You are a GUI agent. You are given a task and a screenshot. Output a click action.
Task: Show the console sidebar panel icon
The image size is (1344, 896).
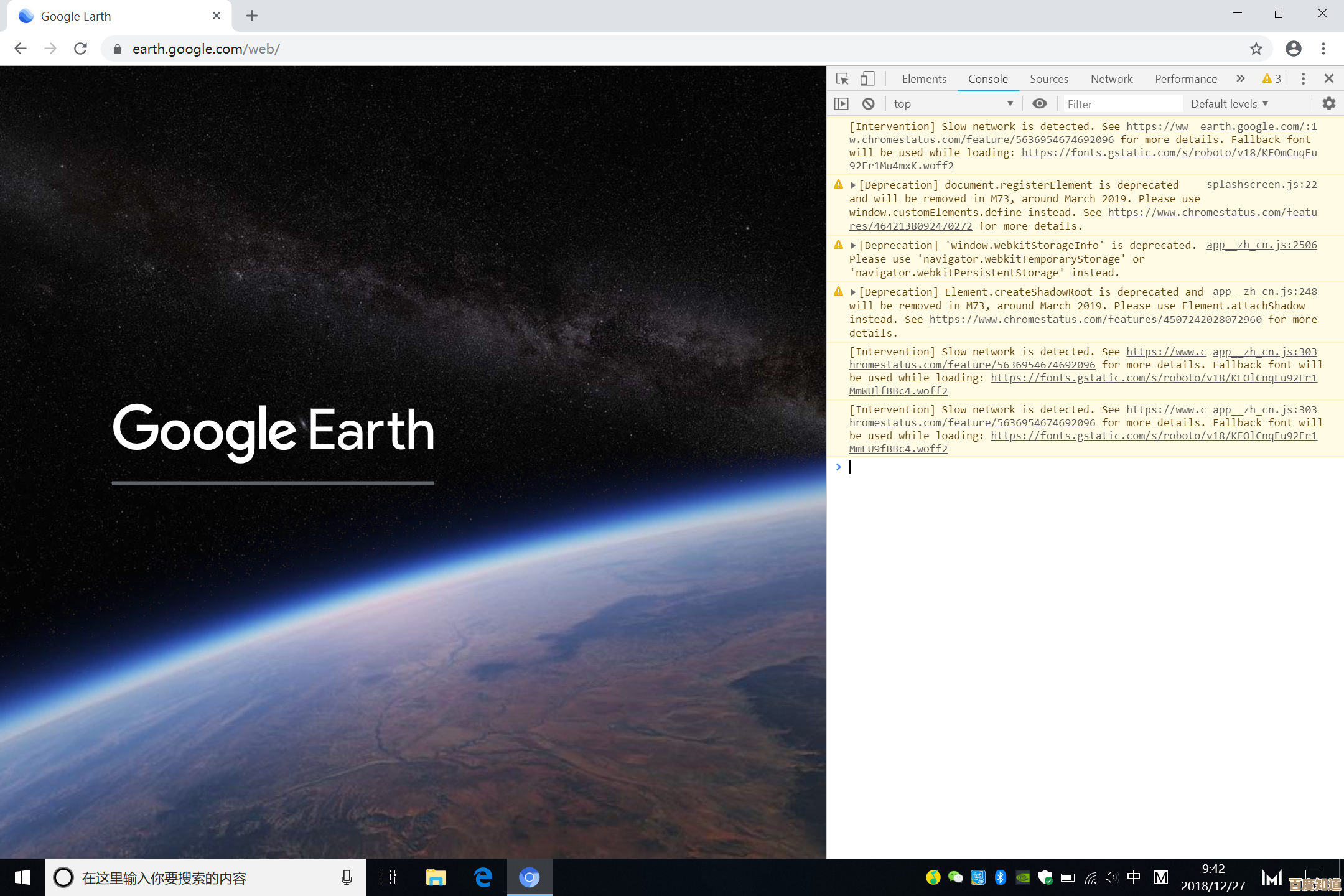[841, 104]
